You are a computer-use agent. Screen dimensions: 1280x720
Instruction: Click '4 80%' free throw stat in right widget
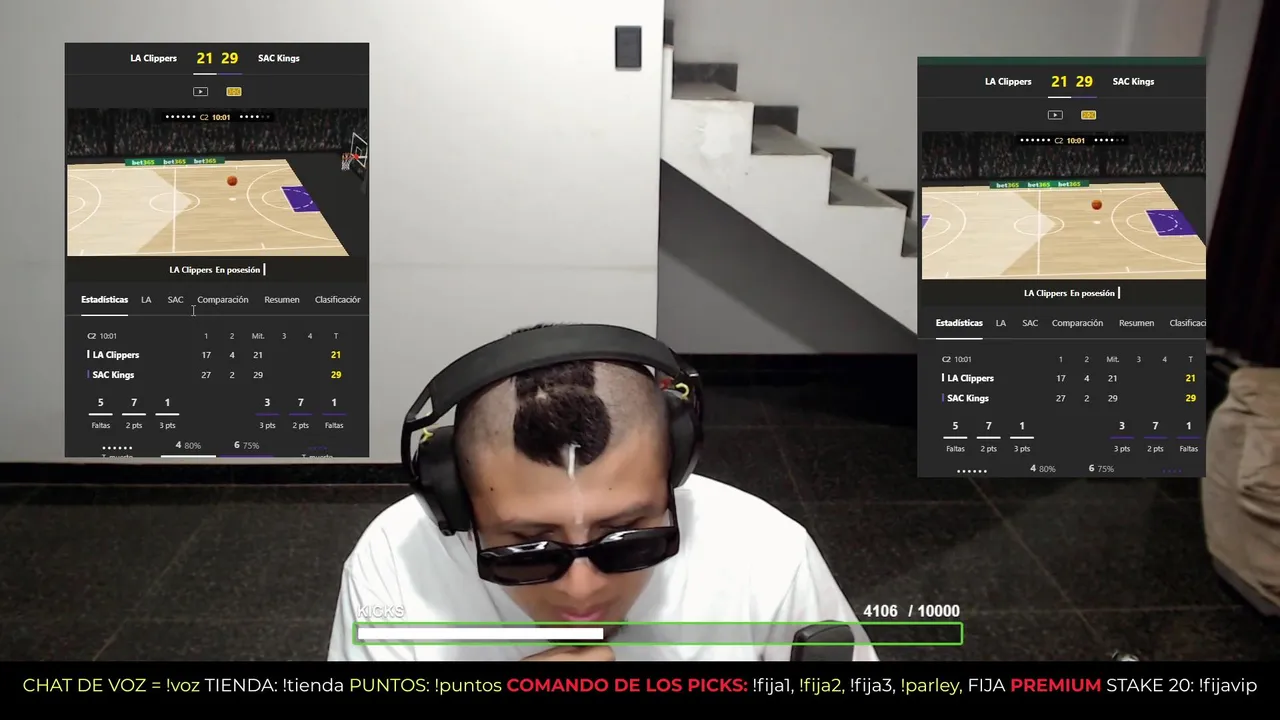[1043, 469]
